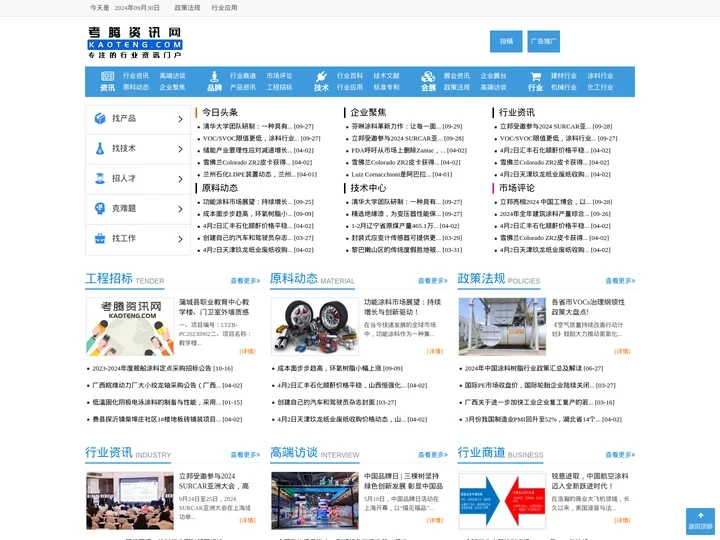Click the 技术 plug icon in the nav bar

point(321,76)
